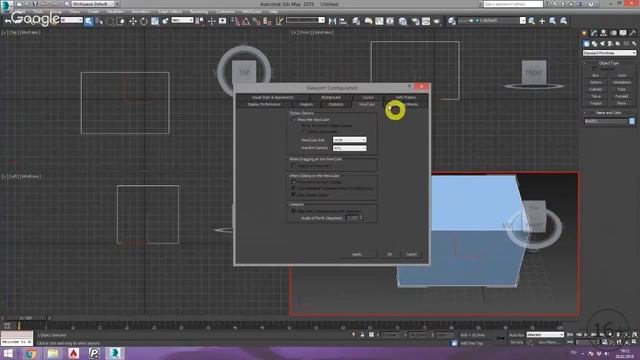Open the Modify tab in Command Panel
Viewport: 640px width, 360px height.
(594, 33)
